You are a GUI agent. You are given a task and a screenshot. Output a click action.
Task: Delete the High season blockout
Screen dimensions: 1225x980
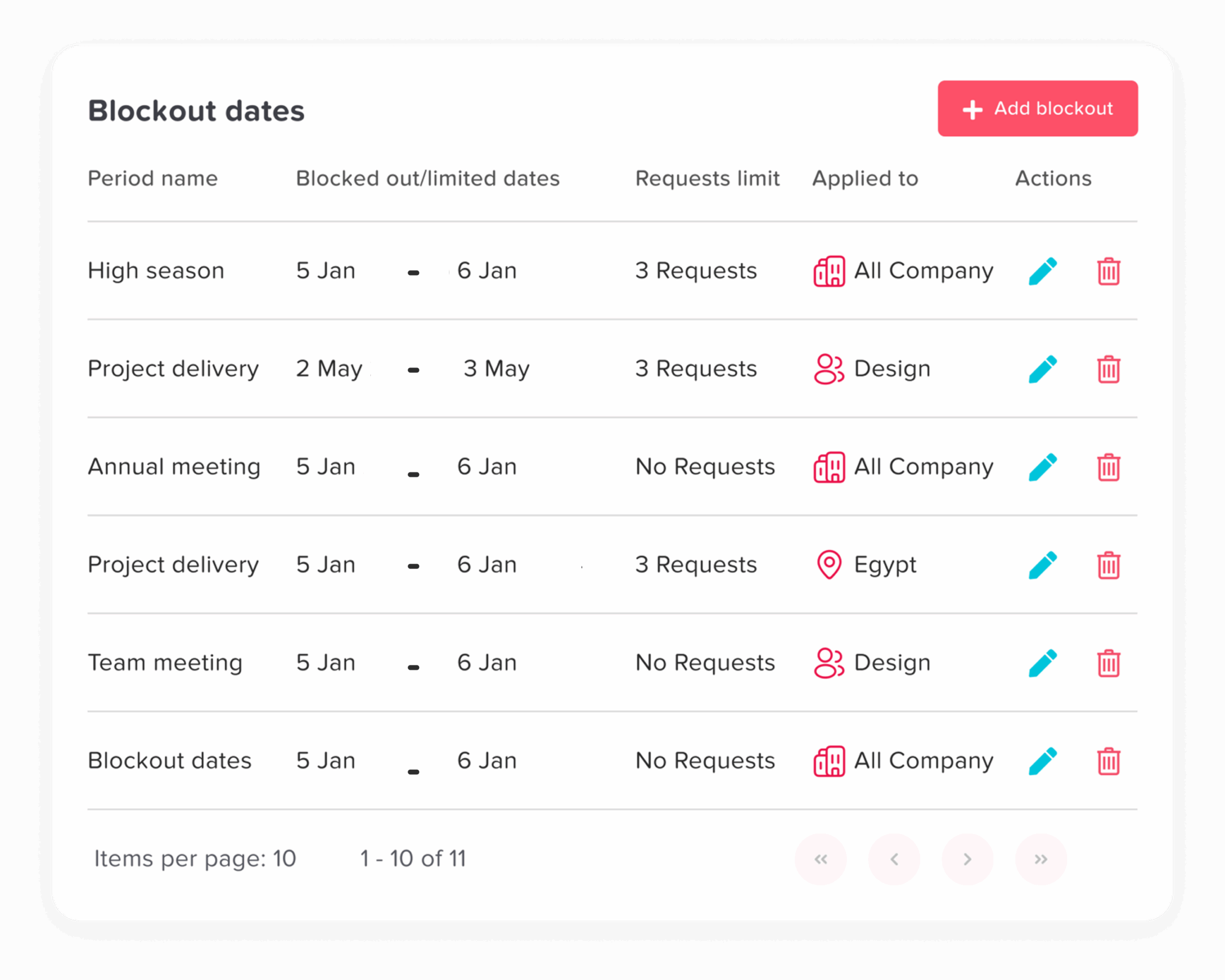click(1108, 271)
